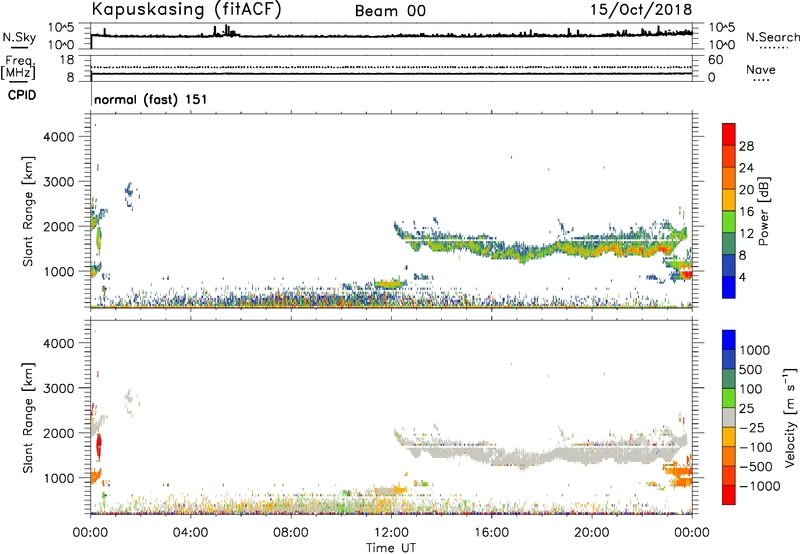This screenshot has height=554, width=800.
Task: Click the '16:00' time axis tick label
Action: click(x=491, y=533)
